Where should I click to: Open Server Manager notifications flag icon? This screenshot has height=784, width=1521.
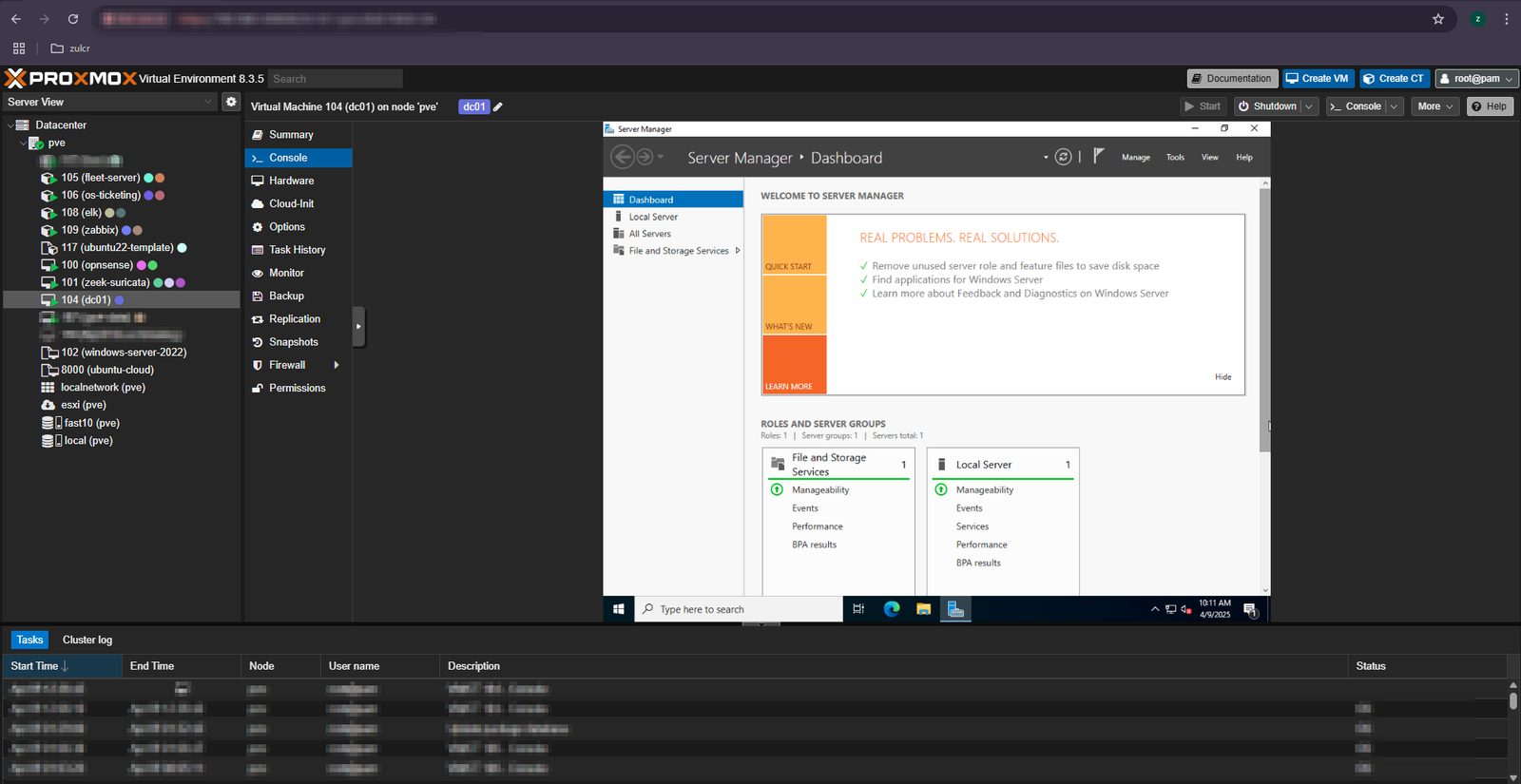[1098, 156]
